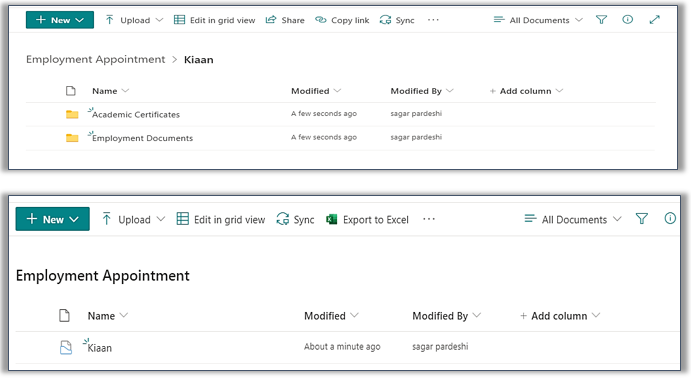This screenshot has height=378, width=691.
Task: Click expand content icon in top panel
Action: [x=654, y=20]
